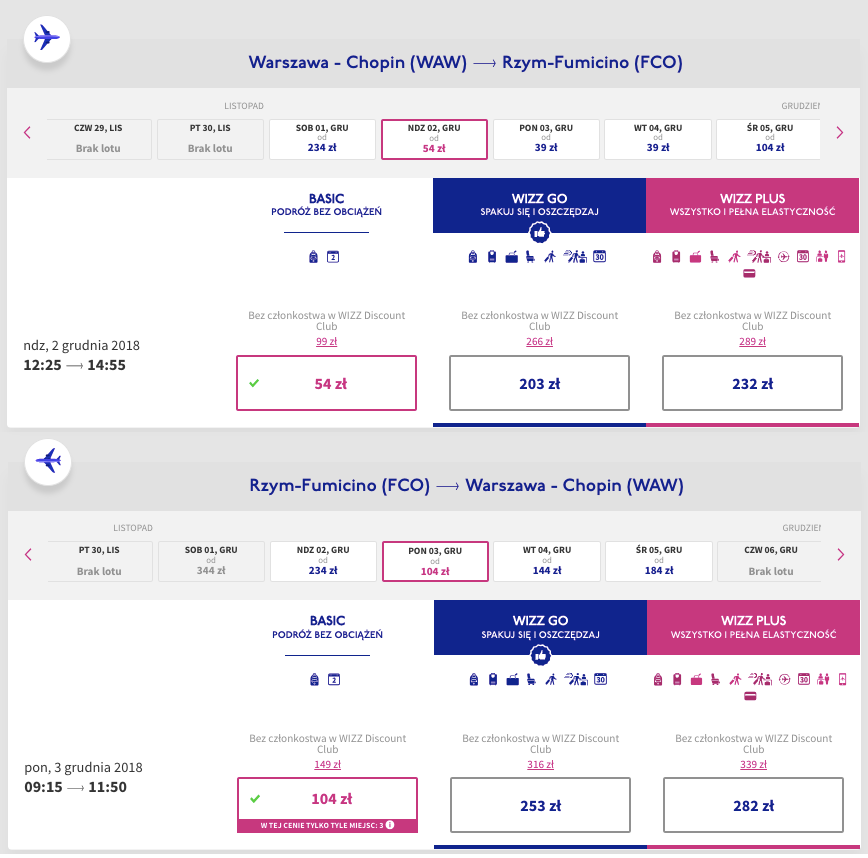
Task: Click the backpack icon under return BASIC fare
Action: (x=314, y=679)
